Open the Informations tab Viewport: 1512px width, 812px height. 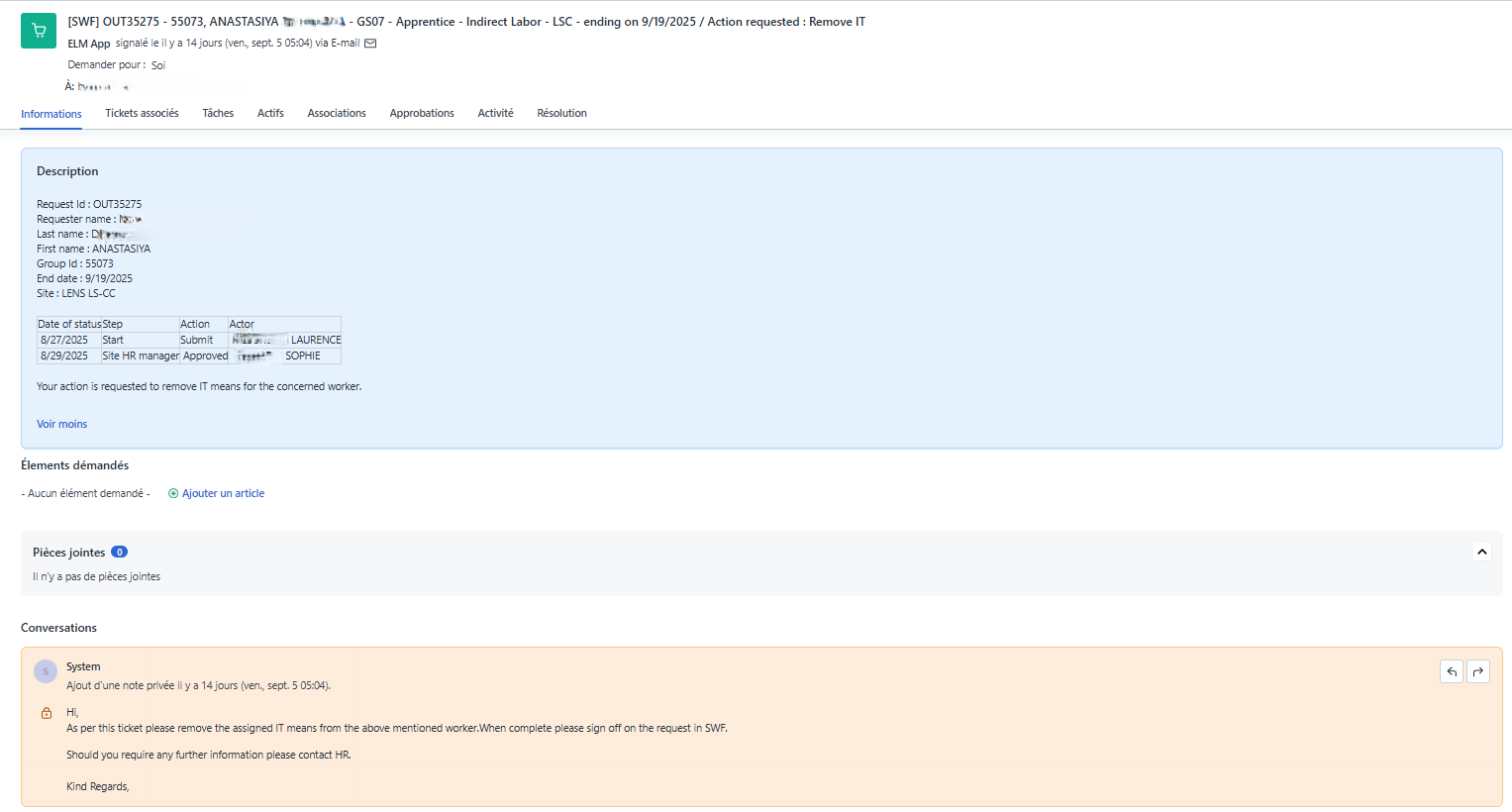coord(51,114)
